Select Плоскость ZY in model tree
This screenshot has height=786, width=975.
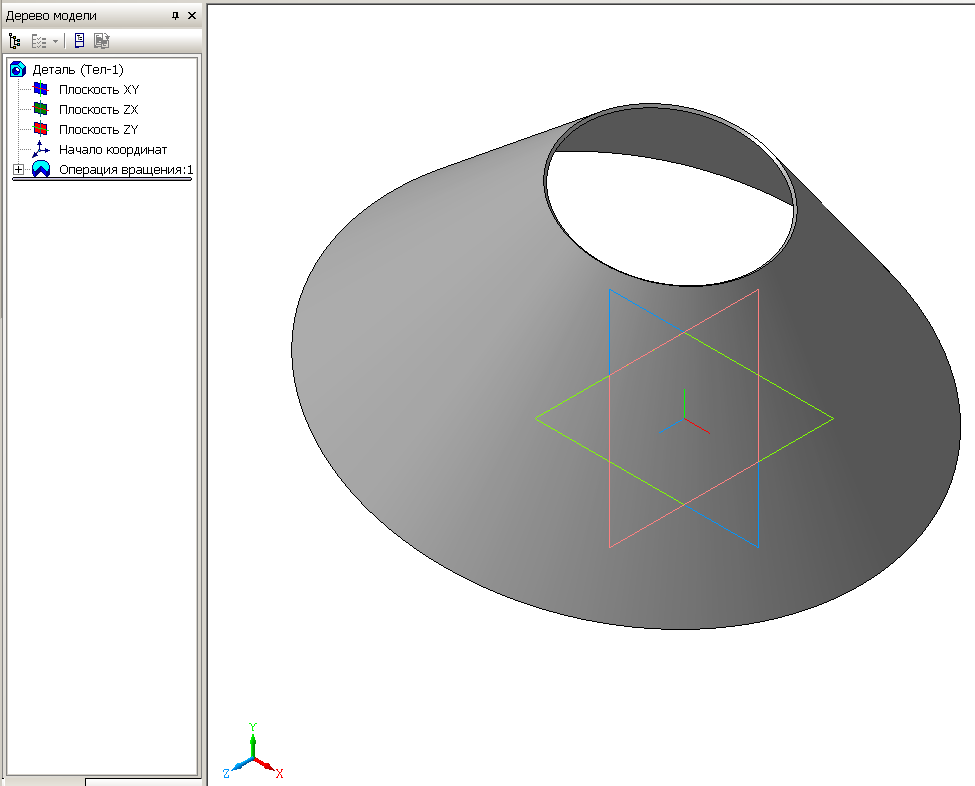98,129
